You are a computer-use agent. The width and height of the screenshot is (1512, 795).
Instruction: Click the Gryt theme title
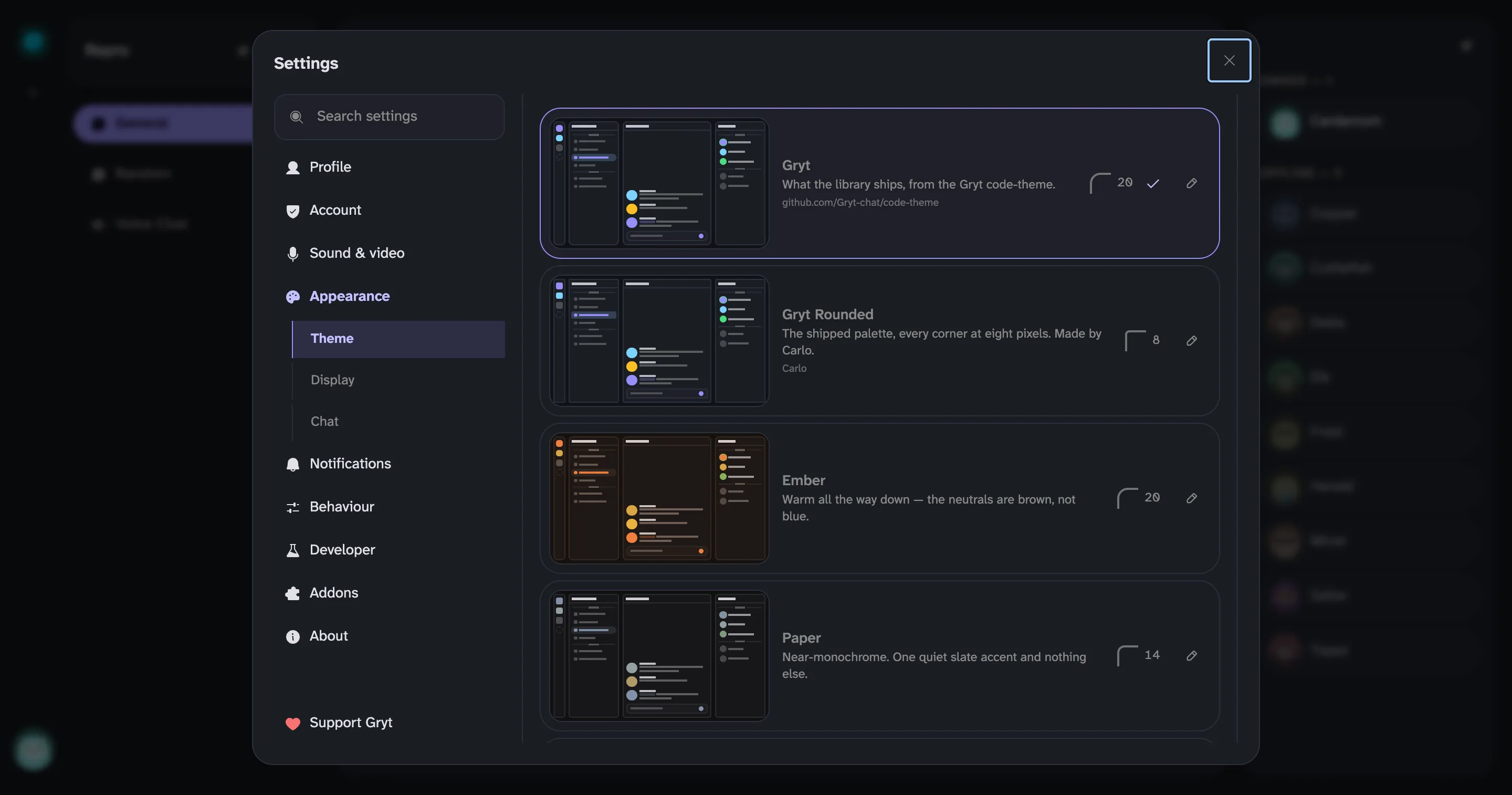pyautogui.click(x=796, y=165)
